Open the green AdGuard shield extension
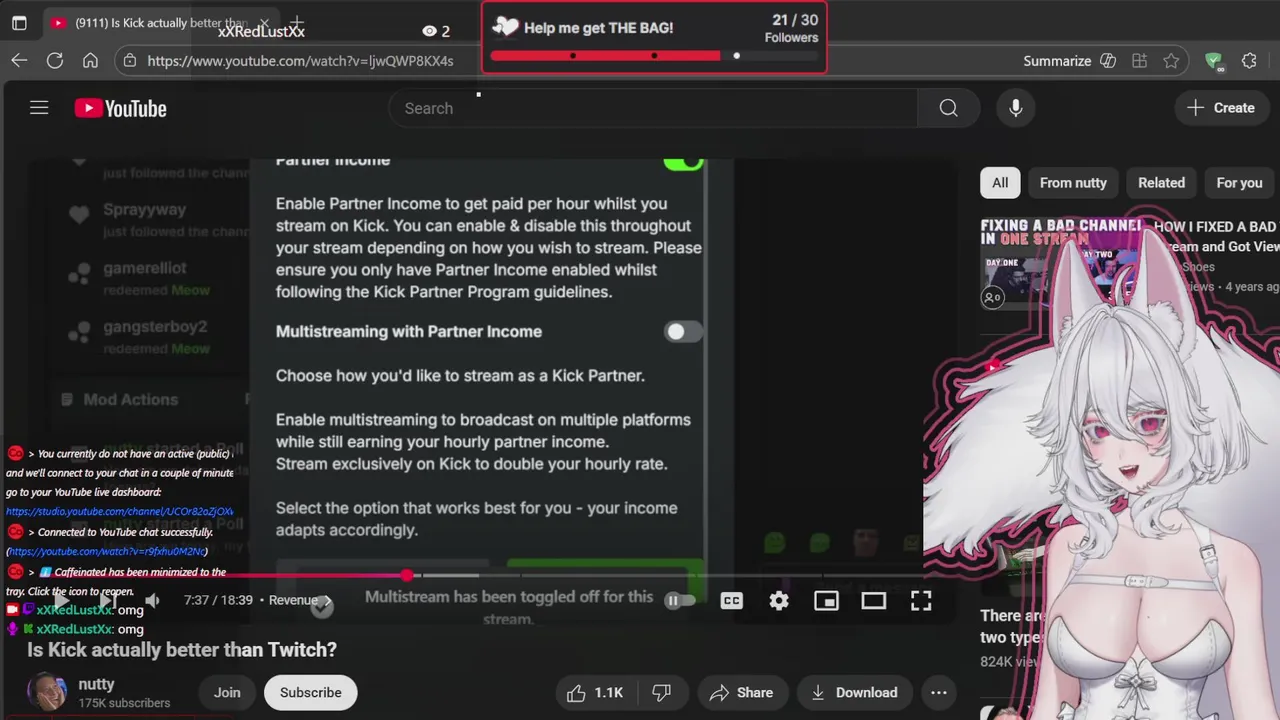 (x=1214, y=61)
